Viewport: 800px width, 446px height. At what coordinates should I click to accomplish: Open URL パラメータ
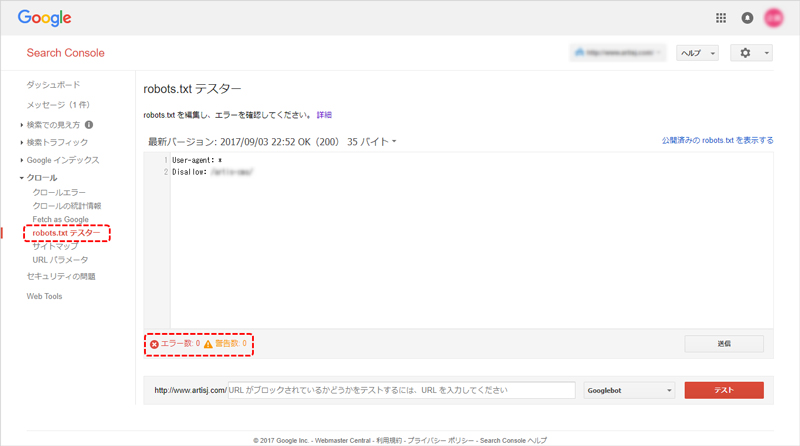[x=60, y=260]
